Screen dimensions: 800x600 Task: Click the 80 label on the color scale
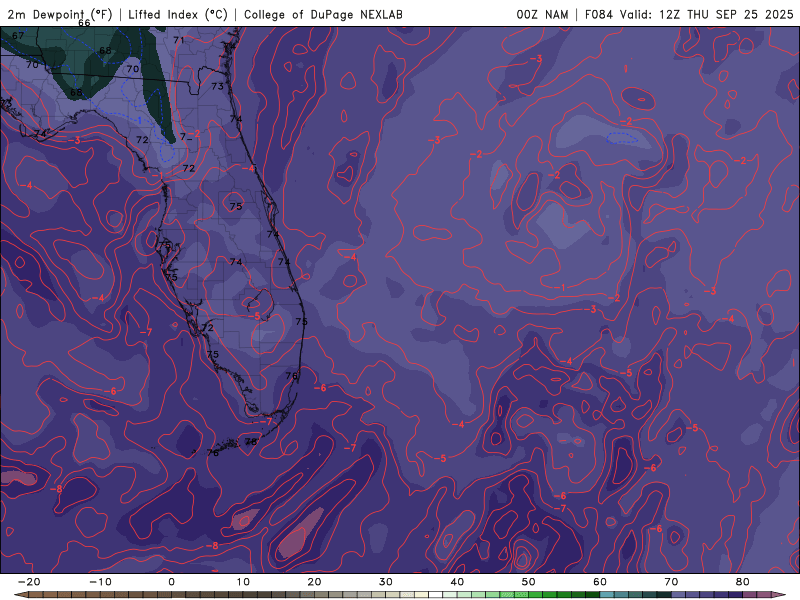[743, 582]
